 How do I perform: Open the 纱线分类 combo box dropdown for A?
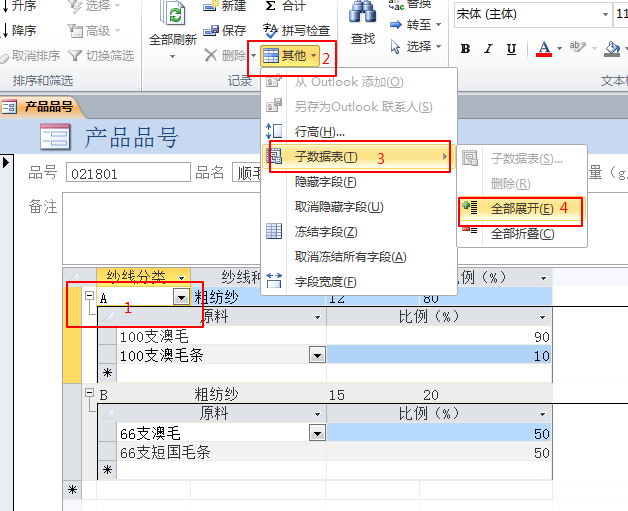(180, 297)
